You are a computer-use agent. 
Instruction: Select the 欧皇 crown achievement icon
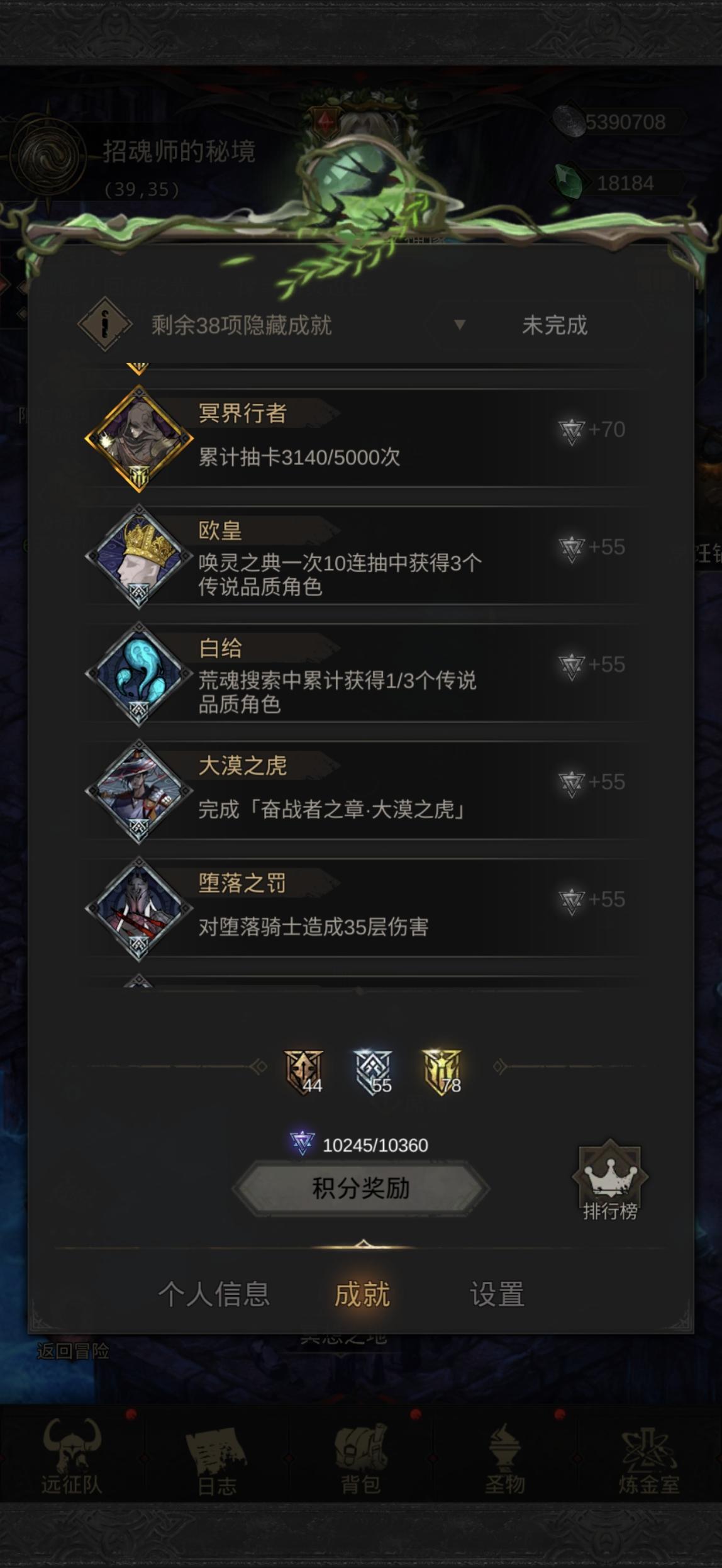point(139,556)
